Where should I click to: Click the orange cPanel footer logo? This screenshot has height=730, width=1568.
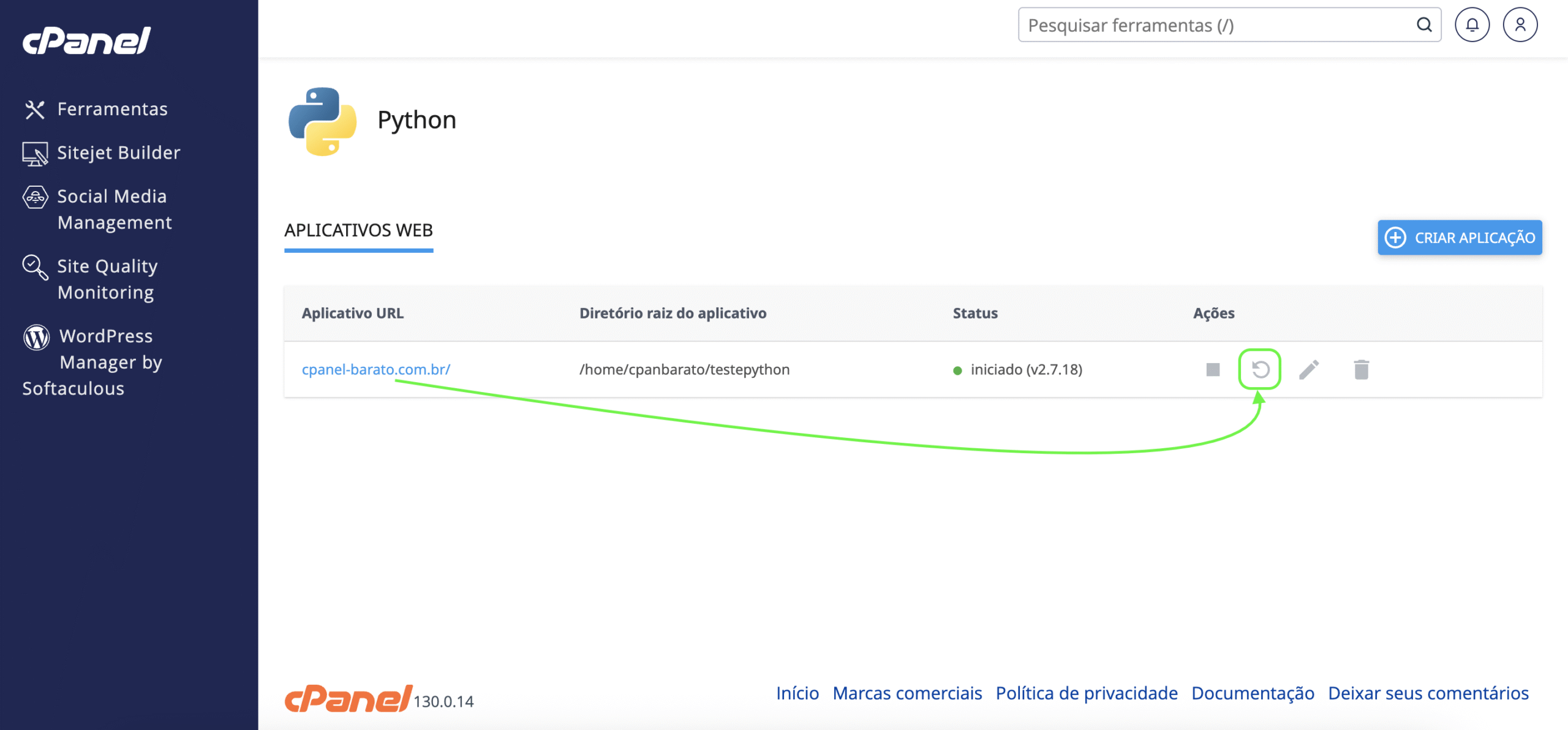pyautogui.click(x=348, y=698)
